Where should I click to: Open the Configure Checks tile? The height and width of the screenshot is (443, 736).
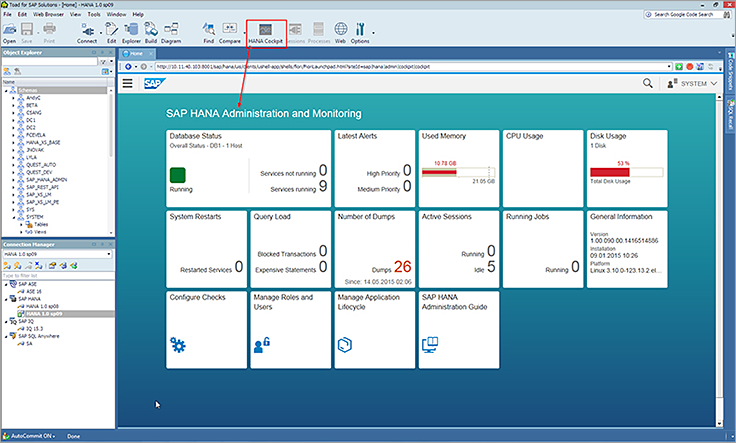207,330
